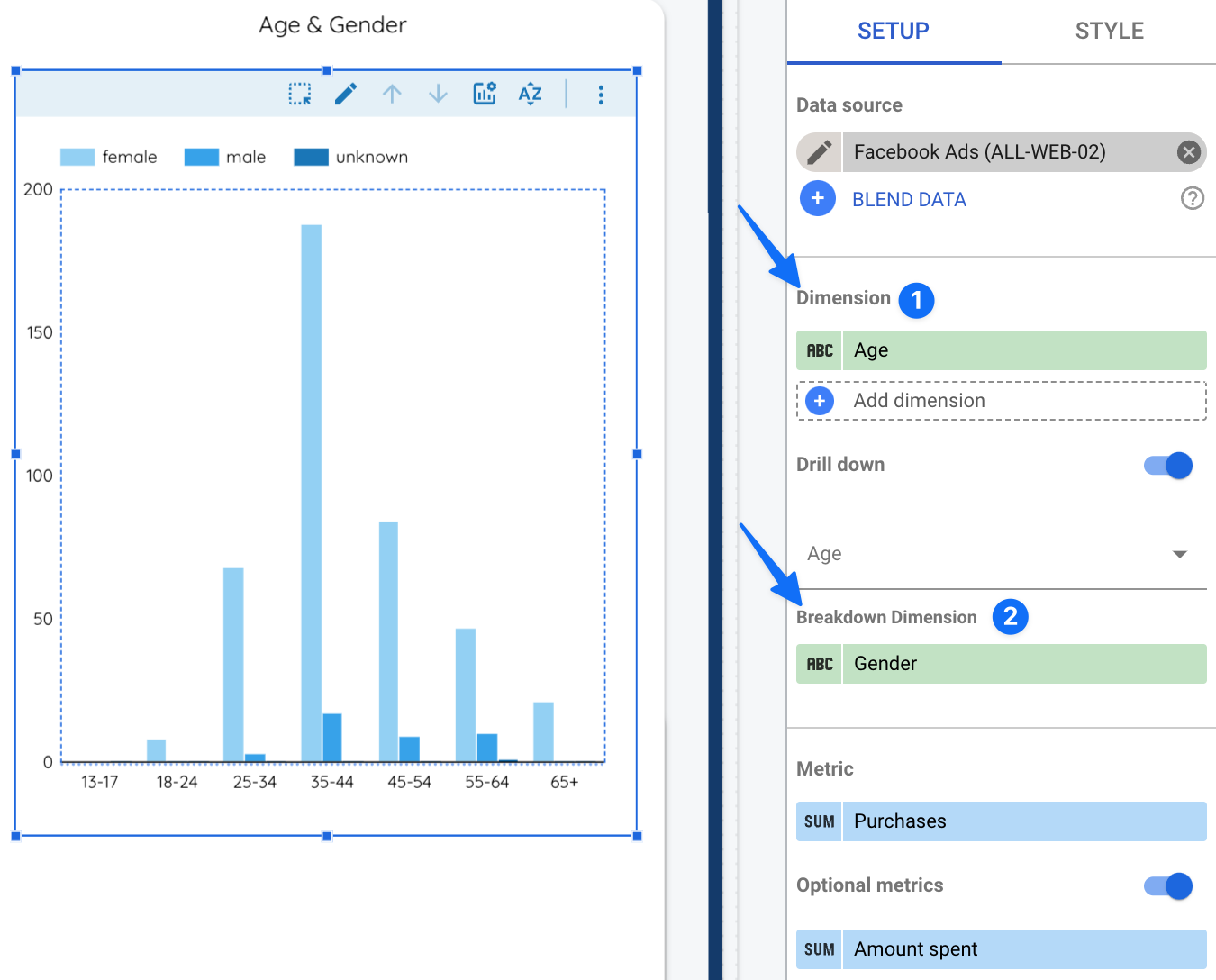Image resolution: width=1216 pixels, height=980 pixels.
Task: Open the three-dot menu on the chart toolbar
Action: [601, 94]
